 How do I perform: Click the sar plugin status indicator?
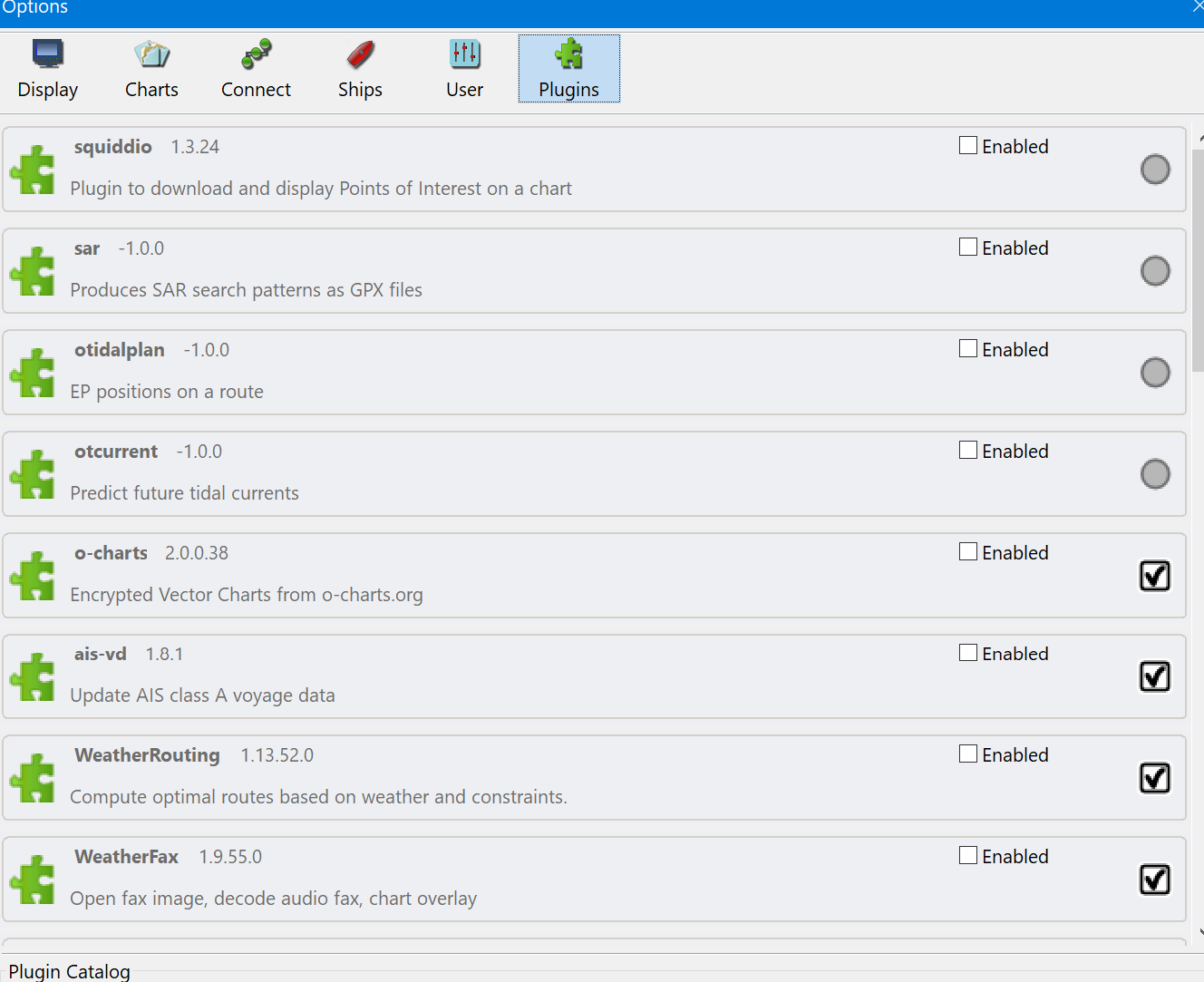(x=1154, y=270)
